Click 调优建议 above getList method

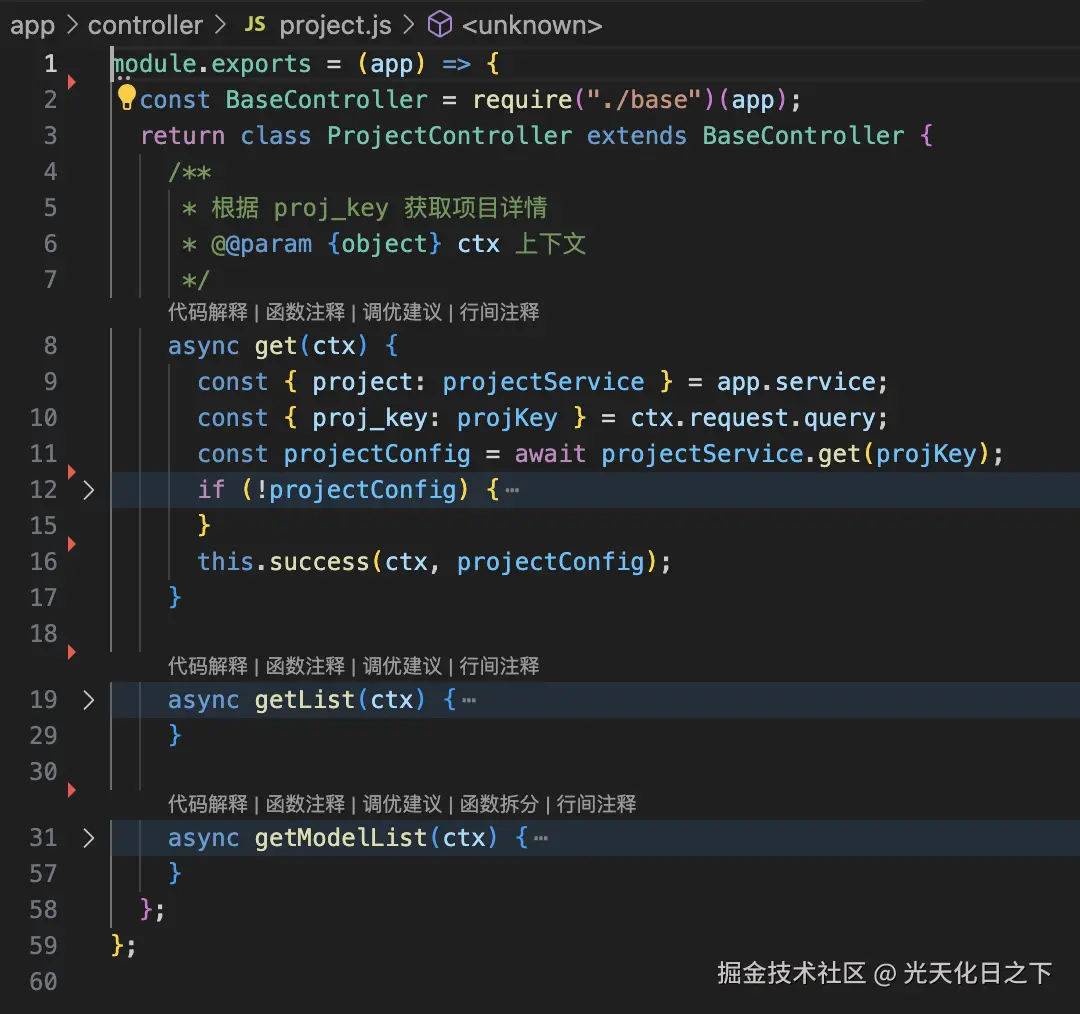(x=402, y=666)
